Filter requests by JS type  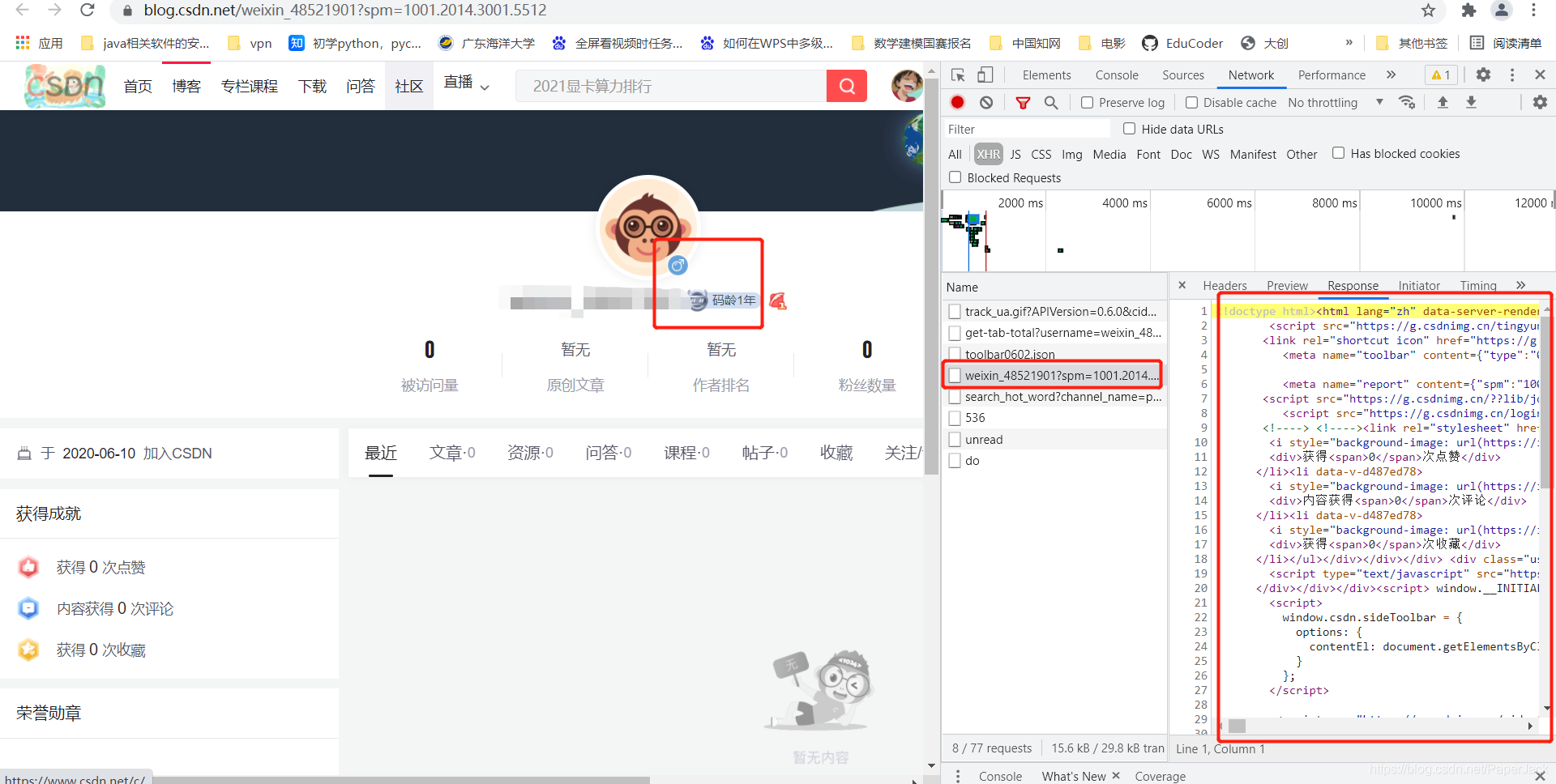pyautogui.click(x=1015, y=154)
